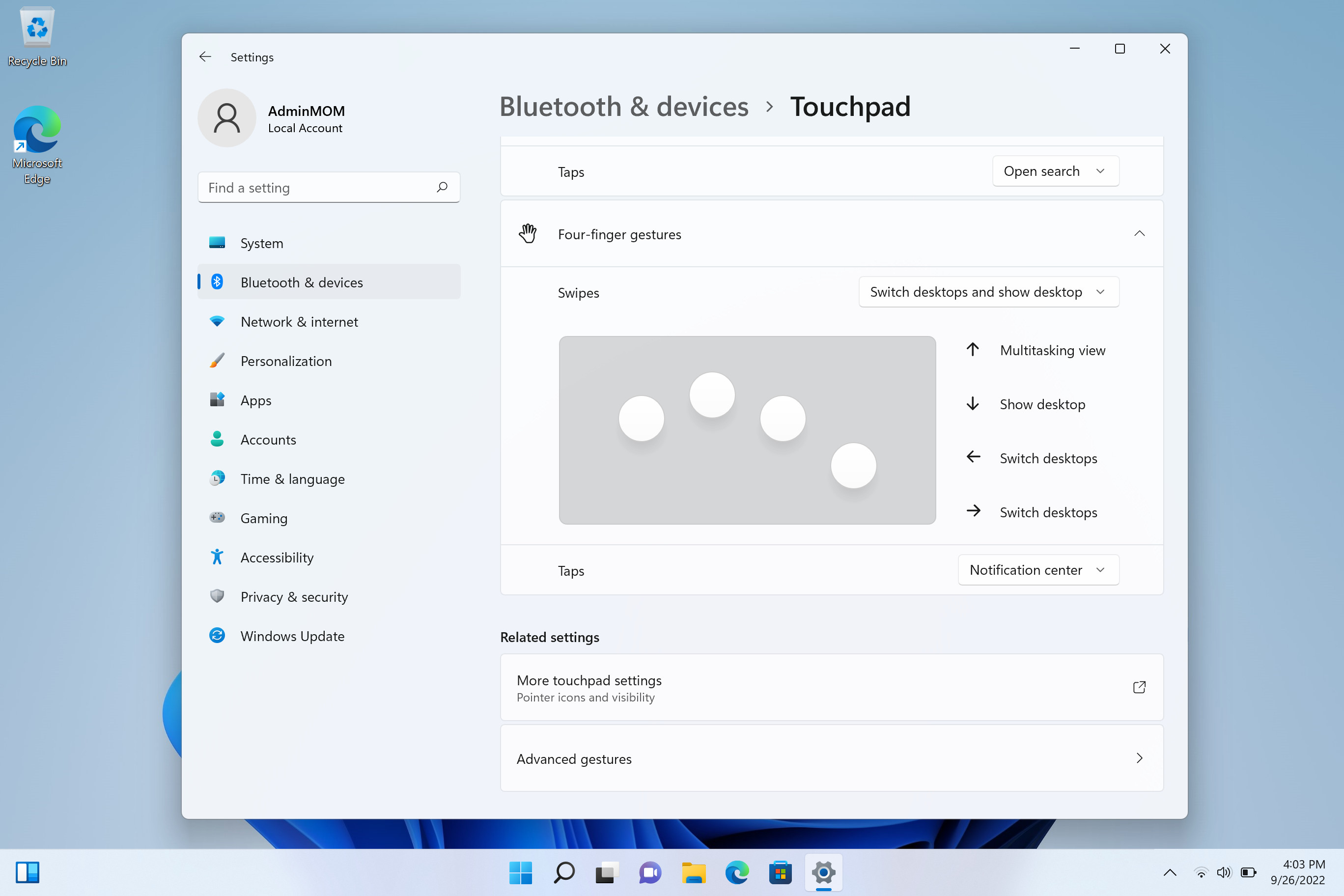This screenshot has width=1344, height=896.
Task: Click the taskbar clock and date
Action: tap(1297, 872)
